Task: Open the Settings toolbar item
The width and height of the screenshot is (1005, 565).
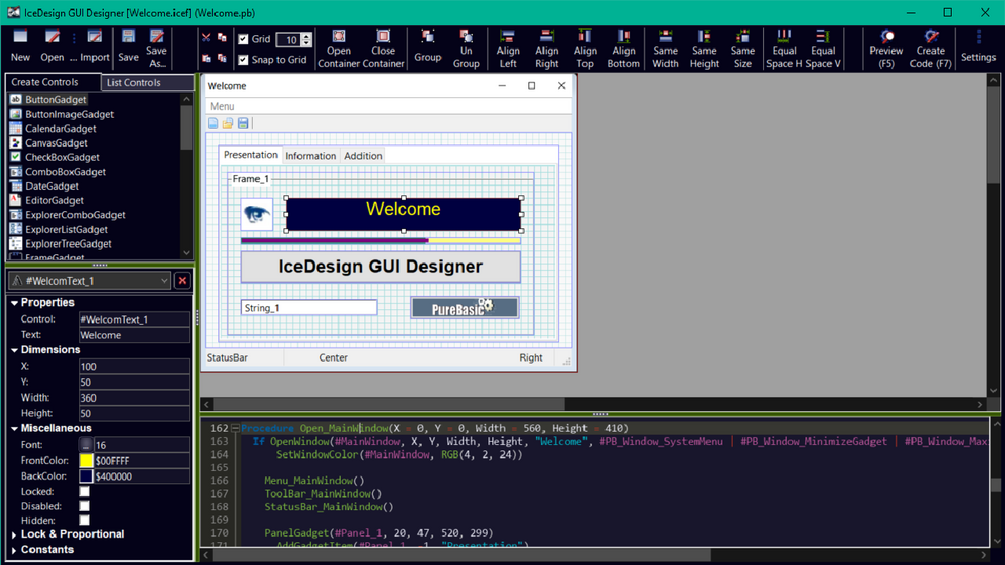Action: 978,46
